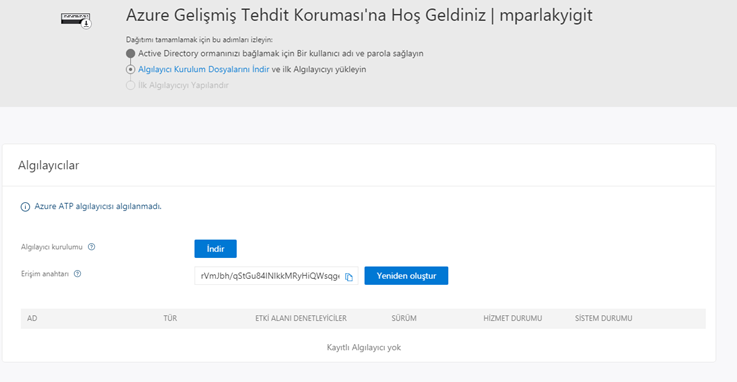The width and height of the screenshot is (737, 382).
Task: Click the Active Directory ormanınızı bağlamak step text
Action: click(281, 54)
